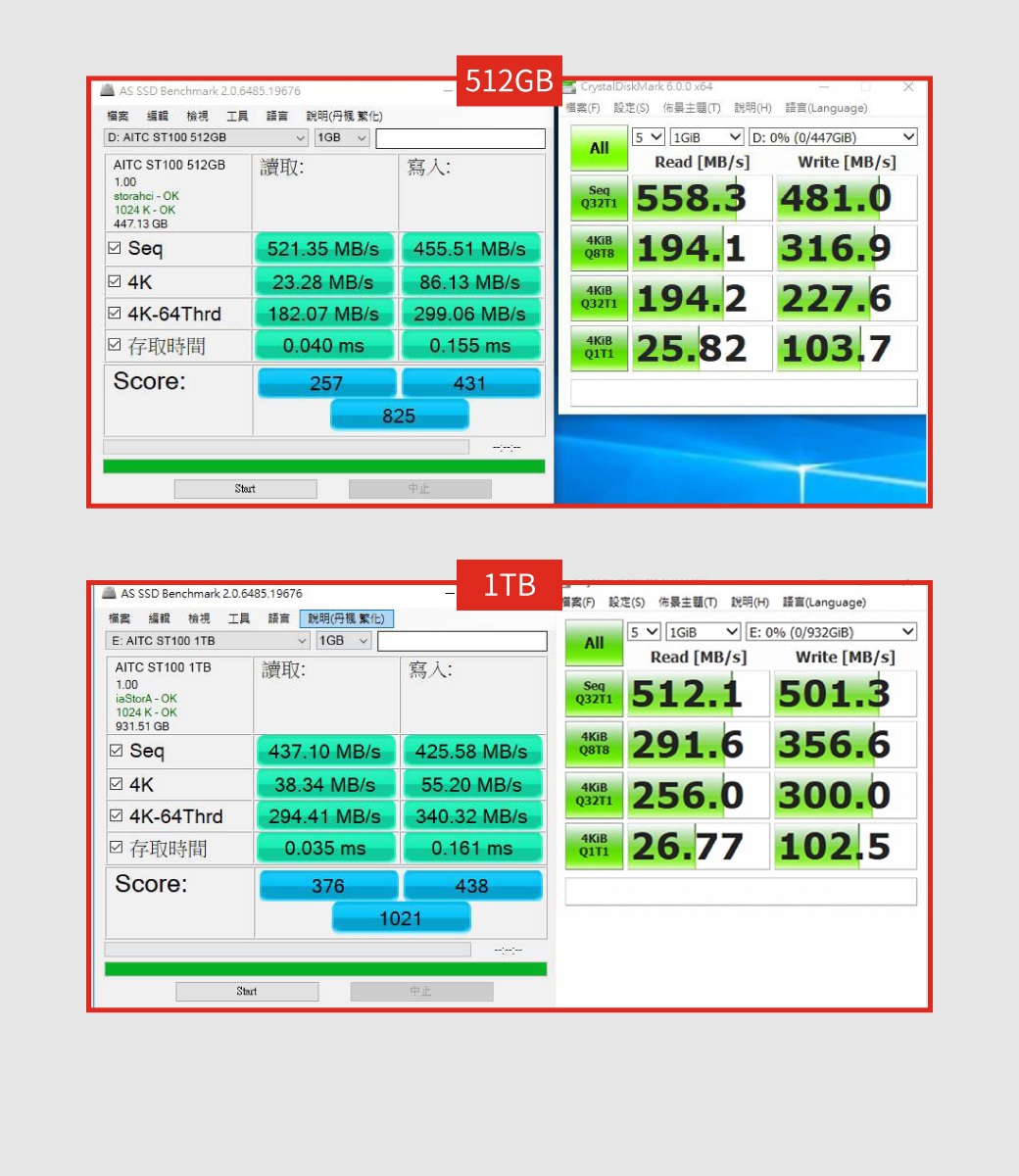Screen dimensions: 1019x1176
Task: Click text field beside 1GB in 1TB AS SSD
Action: tap(462, 641)
